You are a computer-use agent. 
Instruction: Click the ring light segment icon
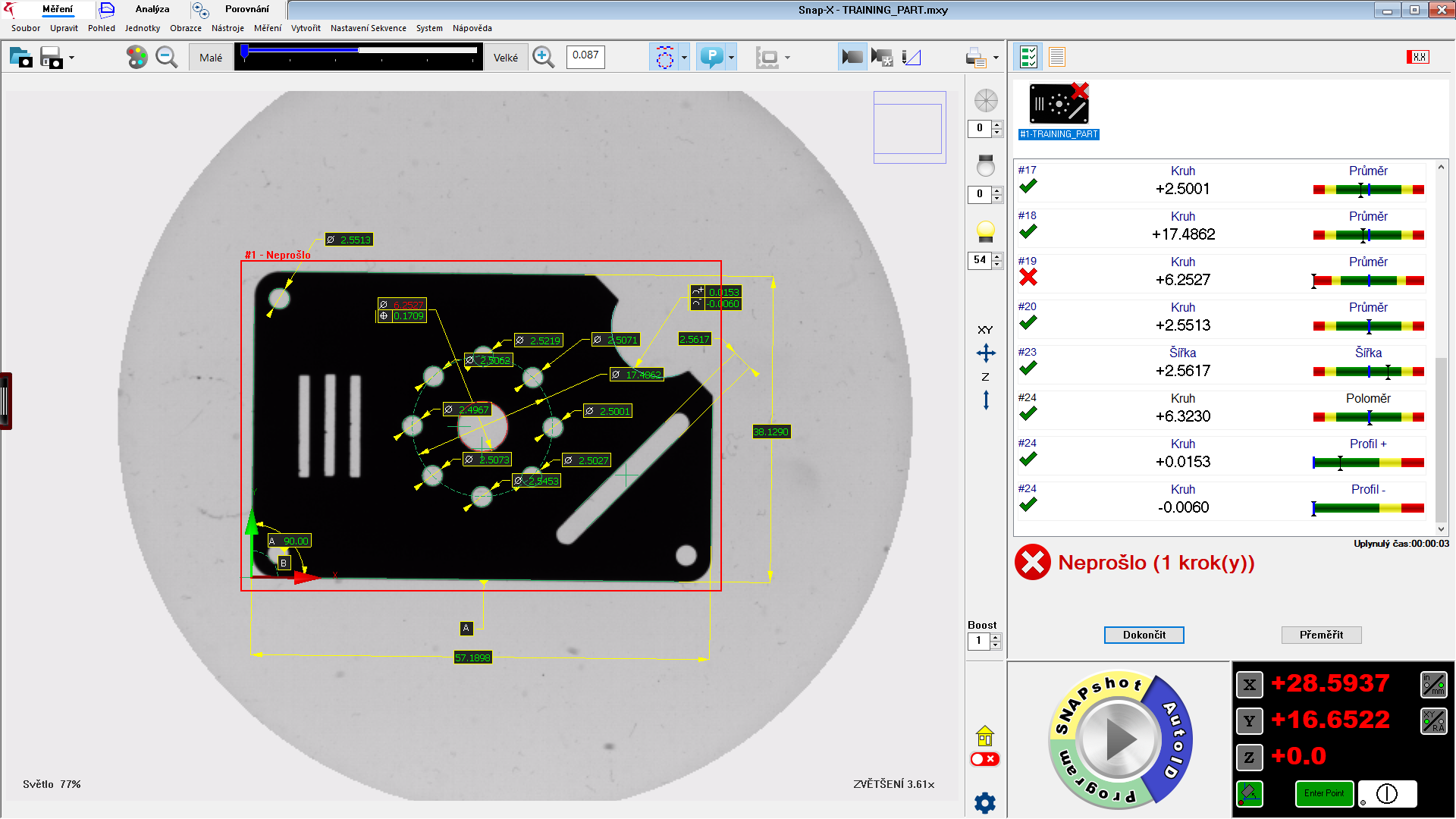[986, 100]
